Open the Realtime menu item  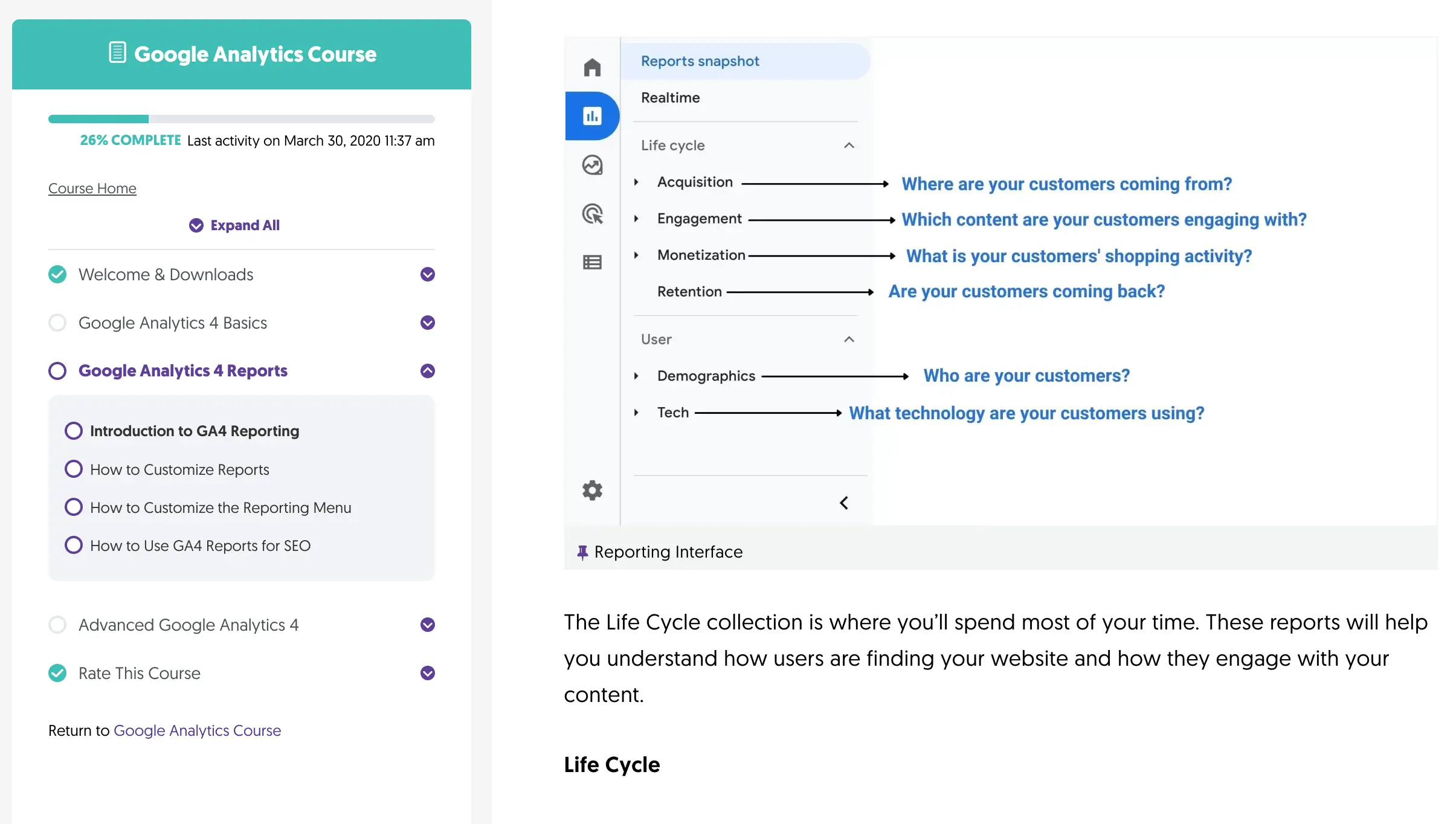click(x=670, y=97)
